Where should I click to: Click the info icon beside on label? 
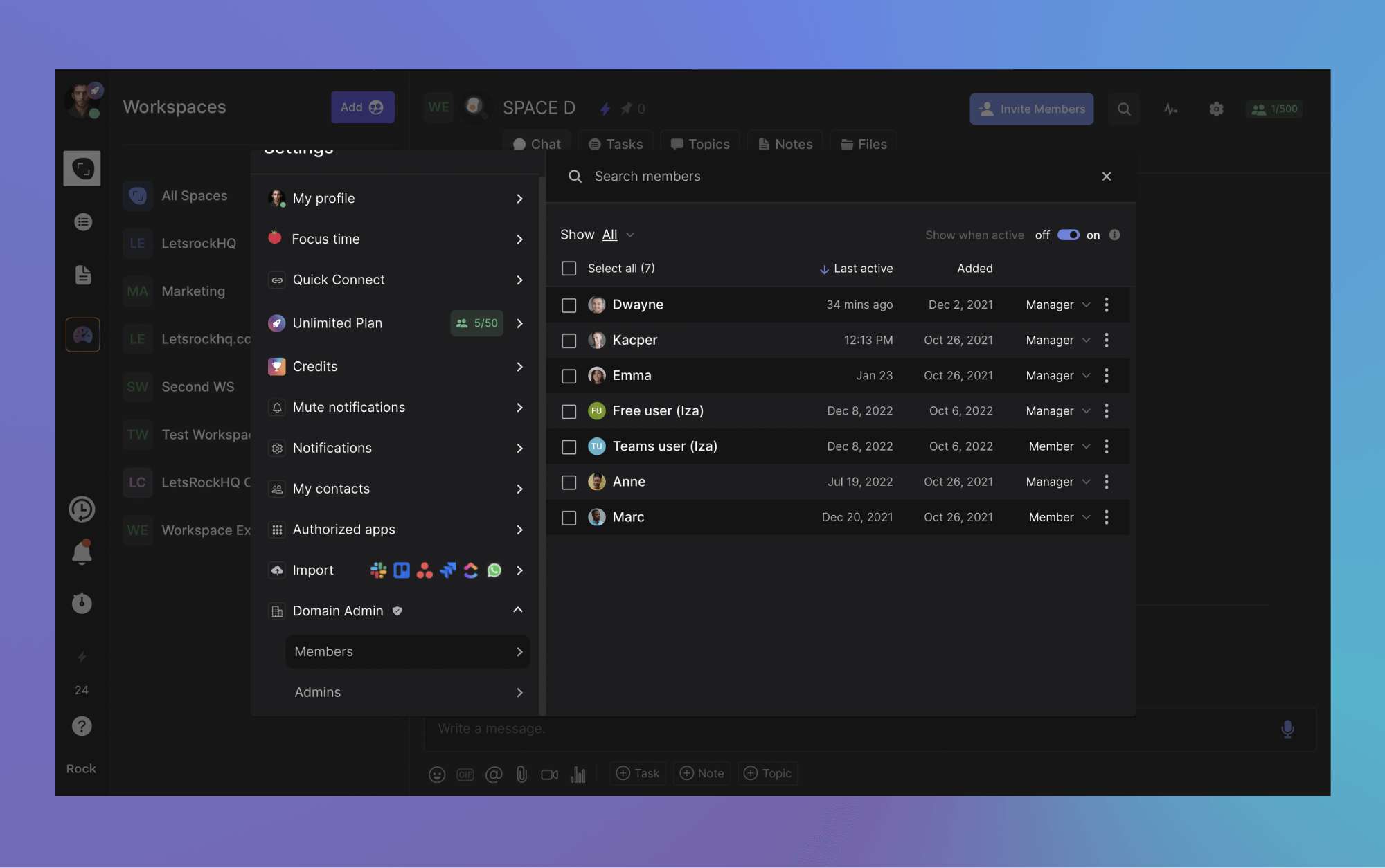coord(1114,235)
